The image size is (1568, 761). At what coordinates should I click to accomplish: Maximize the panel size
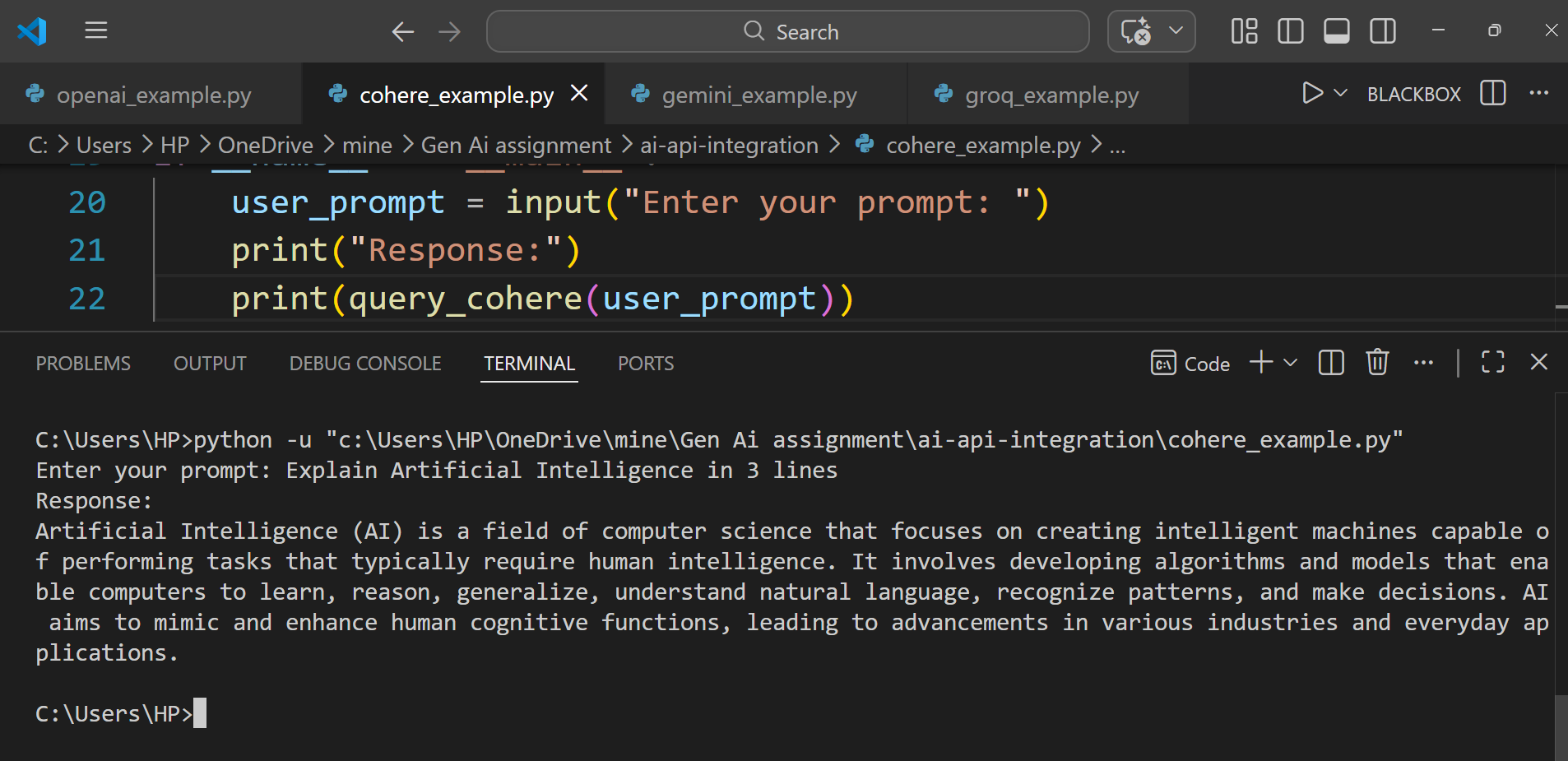pyautogui.click(x=1492, y=362)
